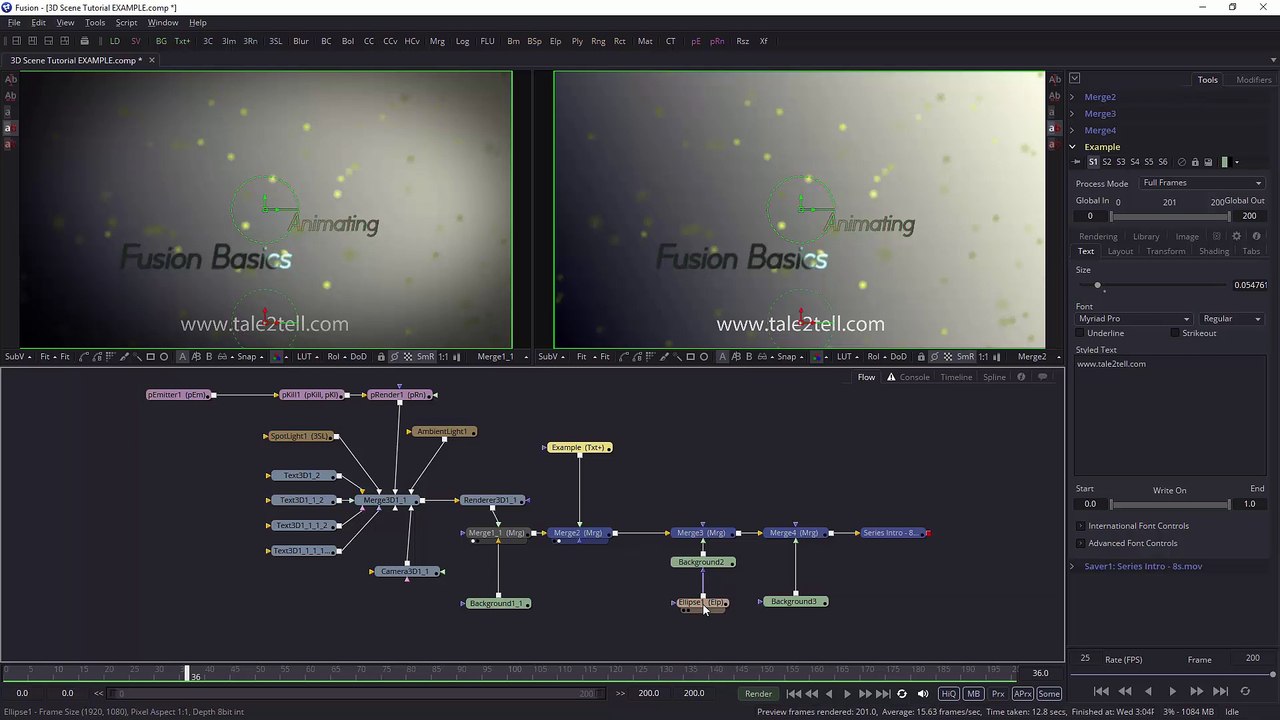Add a Brightness Contrast tool (BC)
Viewport: 1280px width, 720px height.
click(326, 41)
